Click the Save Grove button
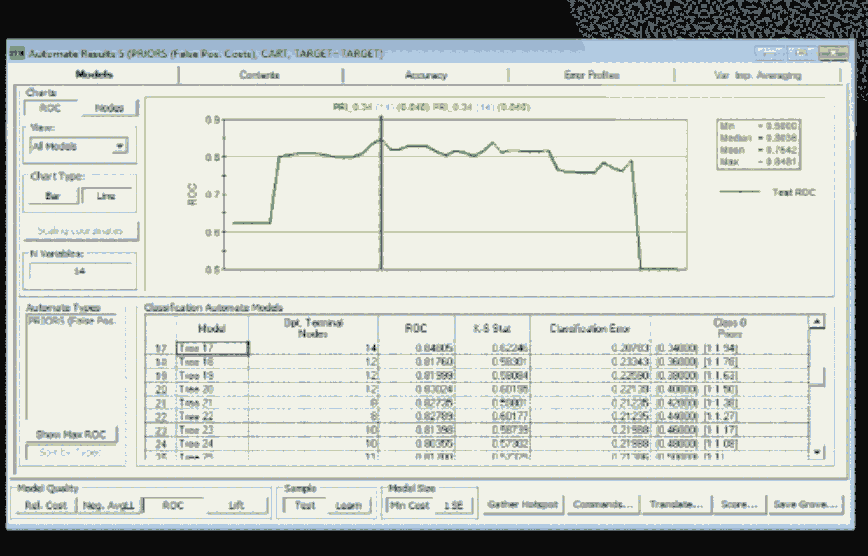The image size is (868, 556). click(x=804, y=505)
